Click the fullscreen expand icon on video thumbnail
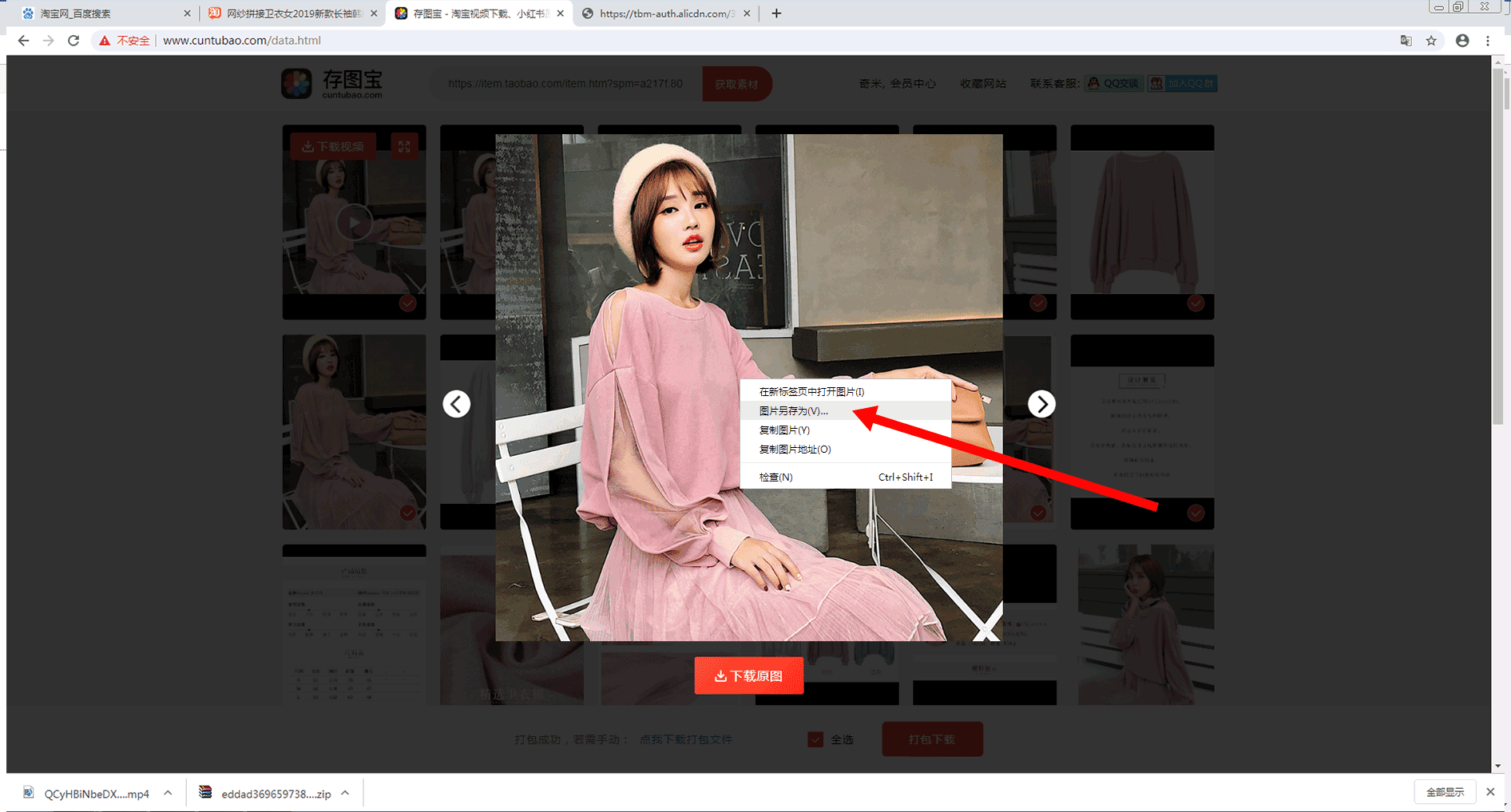The width and height of the screenshot is (1511, 812). (404, 146)
